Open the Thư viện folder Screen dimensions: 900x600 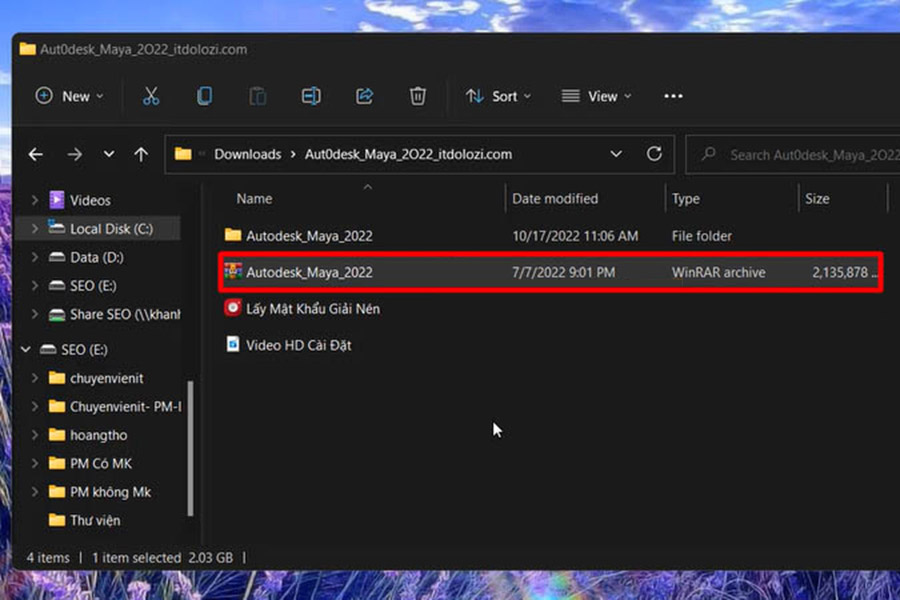(x=95, y=521)
